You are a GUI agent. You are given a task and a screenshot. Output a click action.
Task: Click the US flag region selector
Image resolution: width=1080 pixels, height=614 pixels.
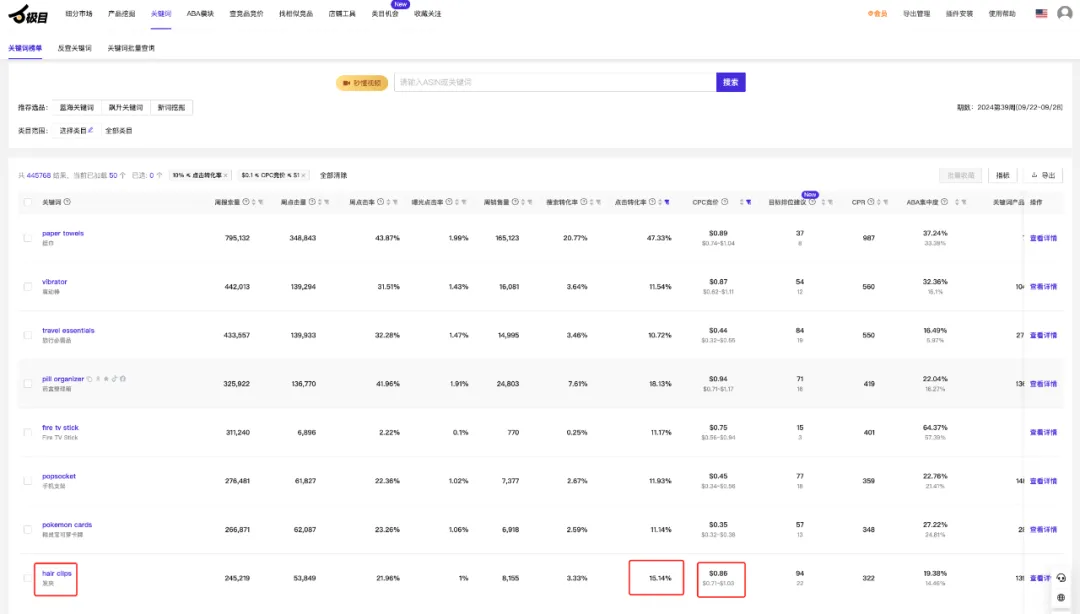point(1041,14)
